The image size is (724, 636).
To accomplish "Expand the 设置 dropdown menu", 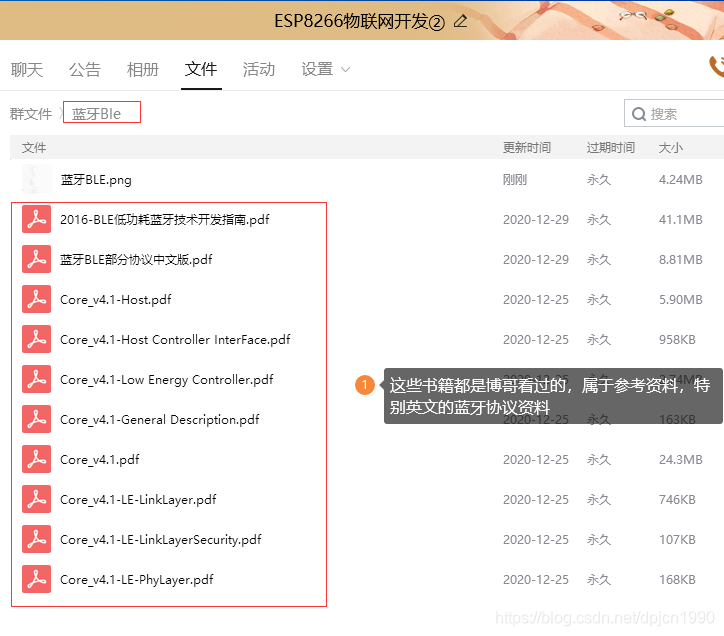I will (x=326, y=70).
